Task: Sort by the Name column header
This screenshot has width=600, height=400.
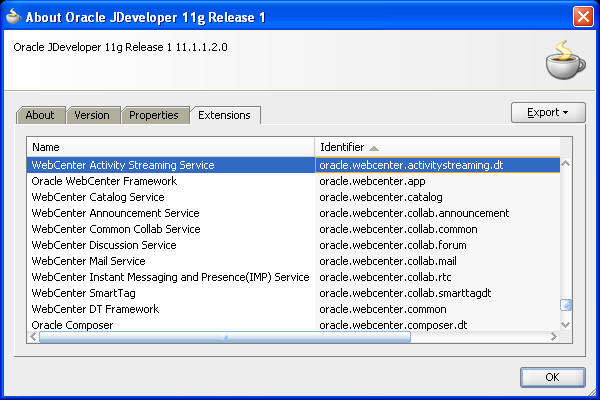Action: coord(171,147)
